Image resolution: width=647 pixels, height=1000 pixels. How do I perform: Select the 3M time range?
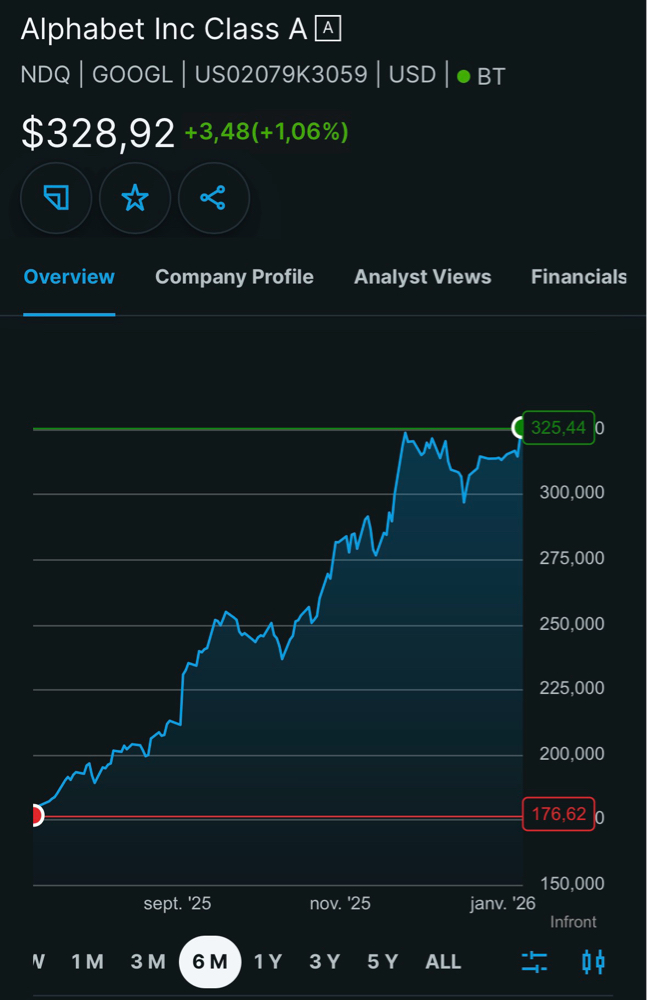(x=148, y=962)
